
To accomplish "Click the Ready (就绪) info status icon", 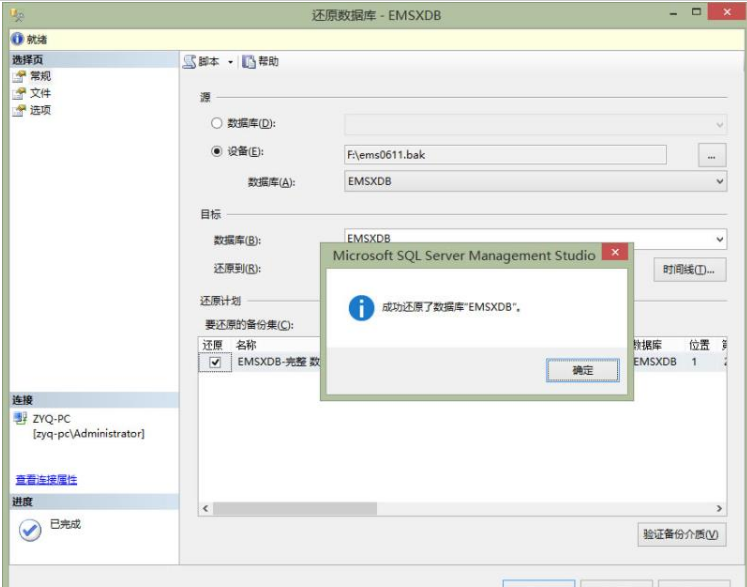I will pyautogui.click(x=17, y=39).
